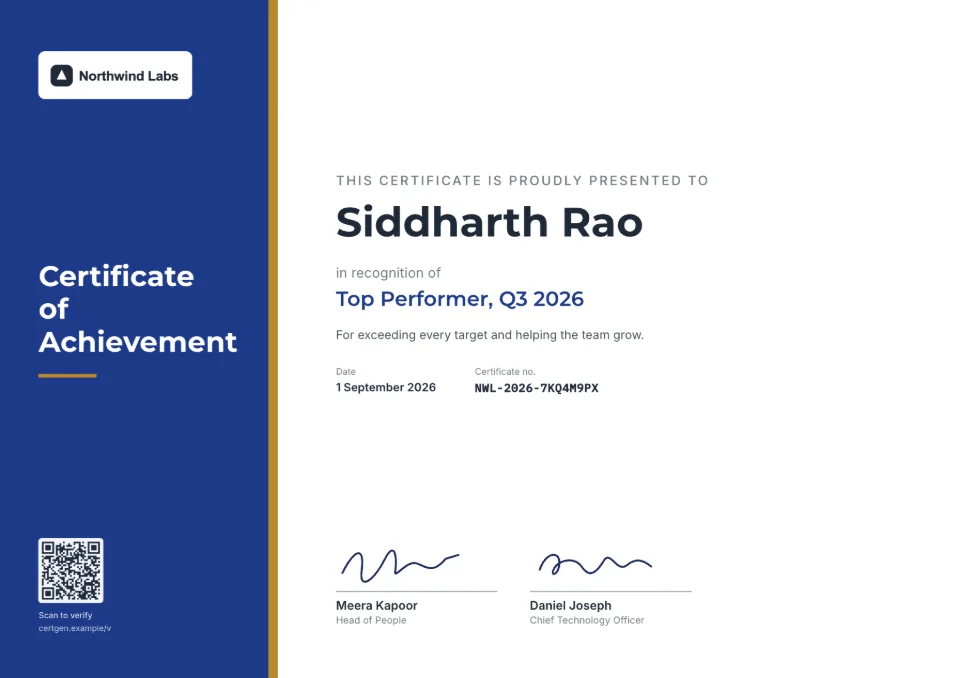The width and height of the screenshot is (960, 678).
Task: Open the certgen.example/v link
Action: coord(75,628)
